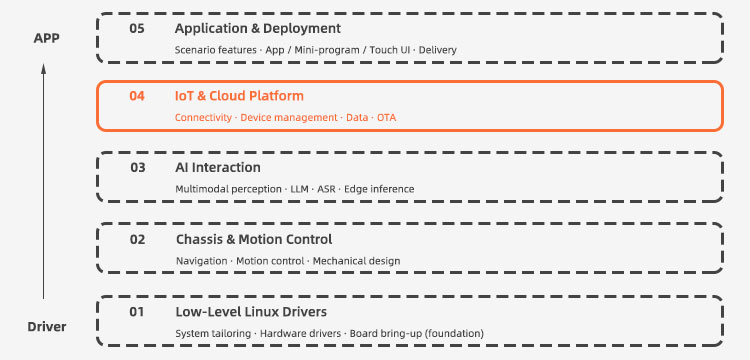Click the number 03 label
This screenshot has width=750, height=360.
point(138,168)
